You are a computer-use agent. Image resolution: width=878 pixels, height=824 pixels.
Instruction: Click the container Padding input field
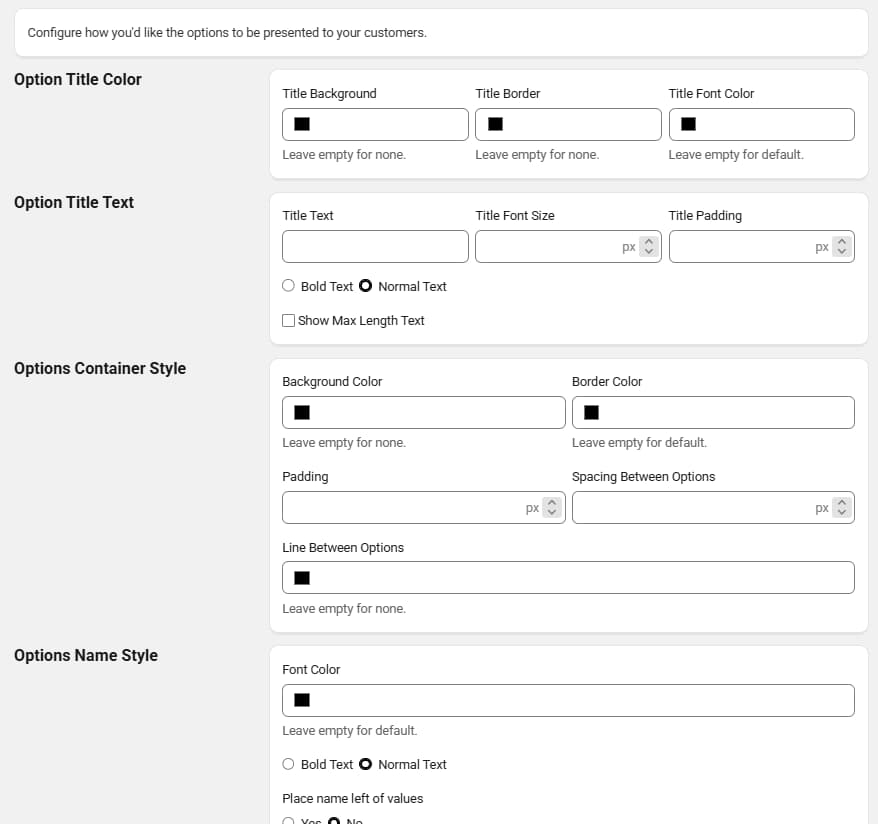click(423, 508)
